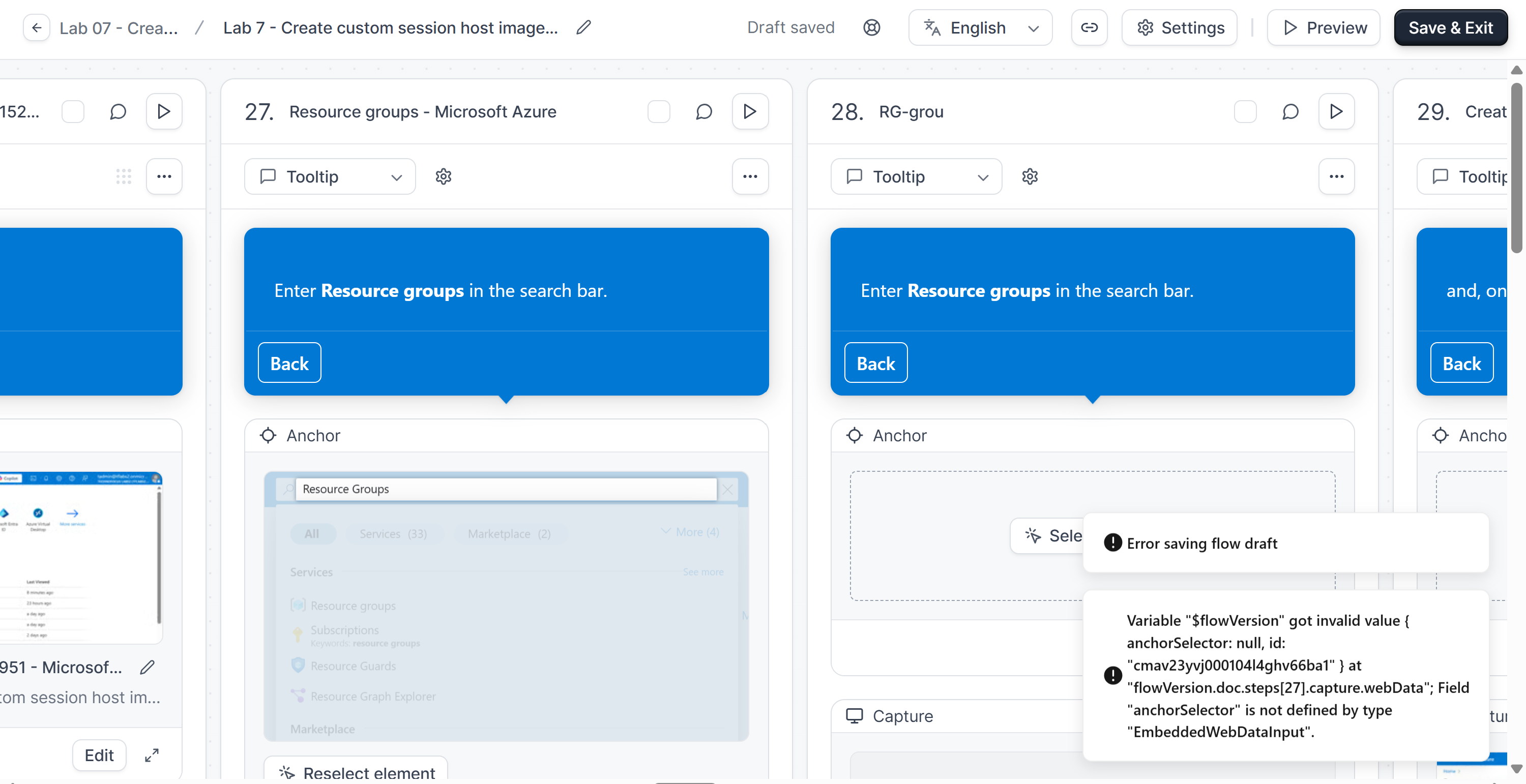Image resolution: width=1526 pixels, height=784 pixels.
Task: Click the Capture monitor icon in step 28
Action: 854,716
